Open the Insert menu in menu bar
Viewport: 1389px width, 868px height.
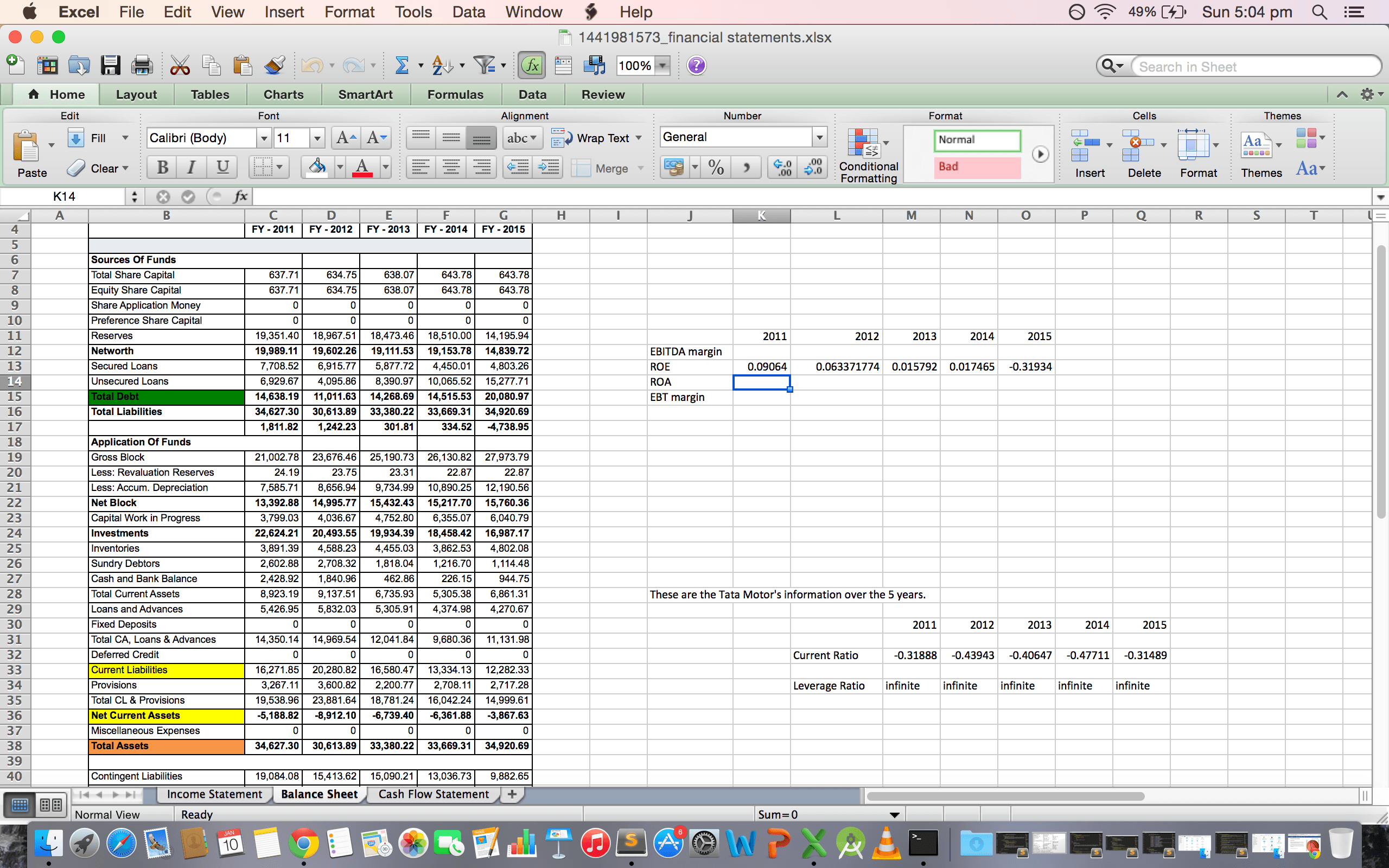pos(284,11)
